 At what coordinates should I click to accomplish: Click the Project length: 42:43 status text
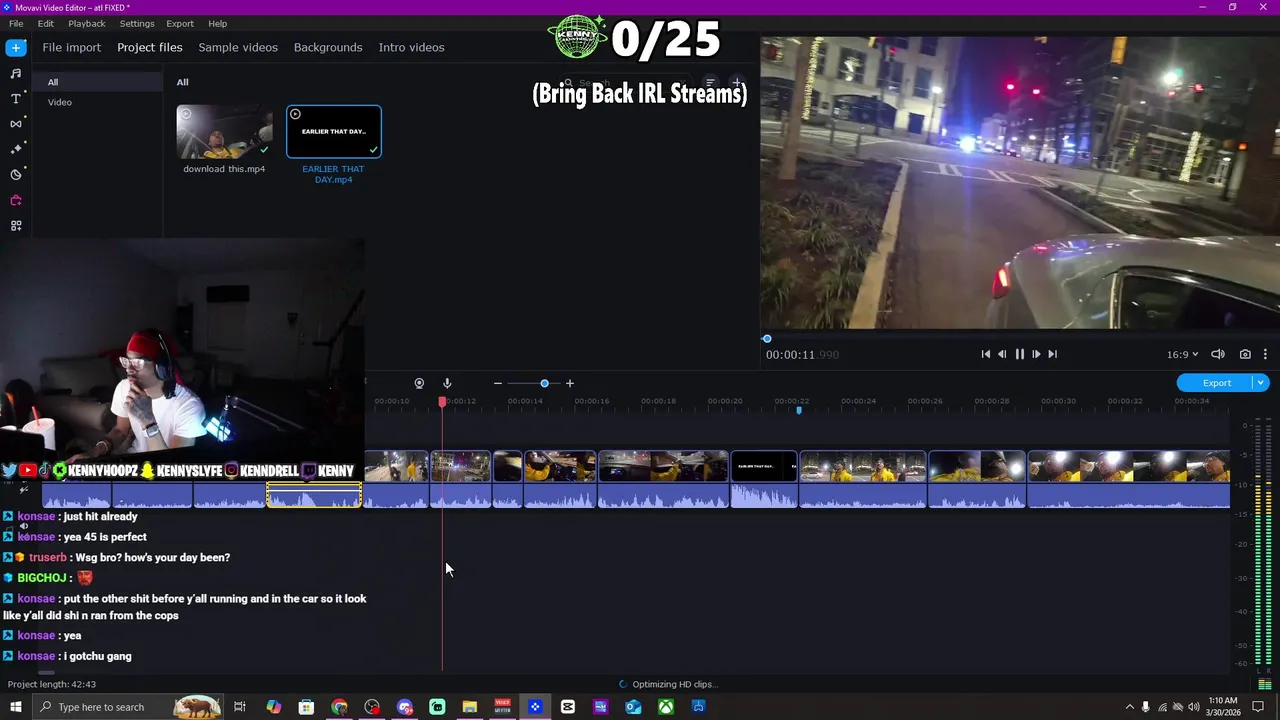point(52,684)
